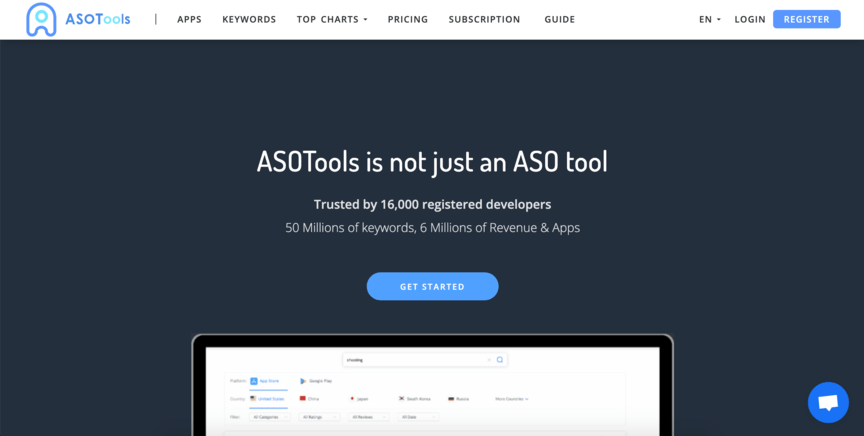Expand More Countries in preview
The image size is (864, 436).
click(512, 399)
